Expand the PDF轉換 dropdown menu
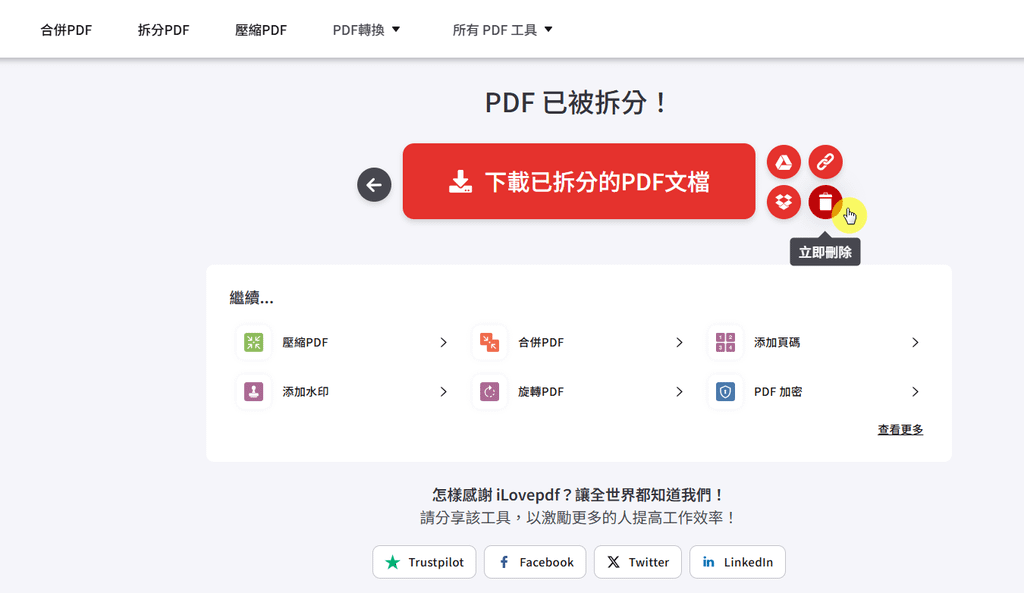This screenshot has width=1024, height=593. [366, 30]
